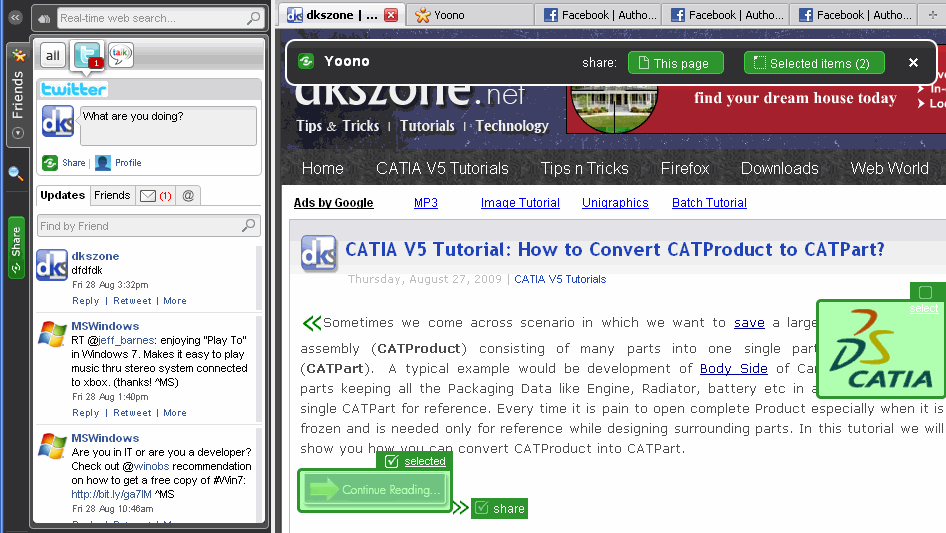Open the Batch Tutorial ad link

[x=710, y=203]
